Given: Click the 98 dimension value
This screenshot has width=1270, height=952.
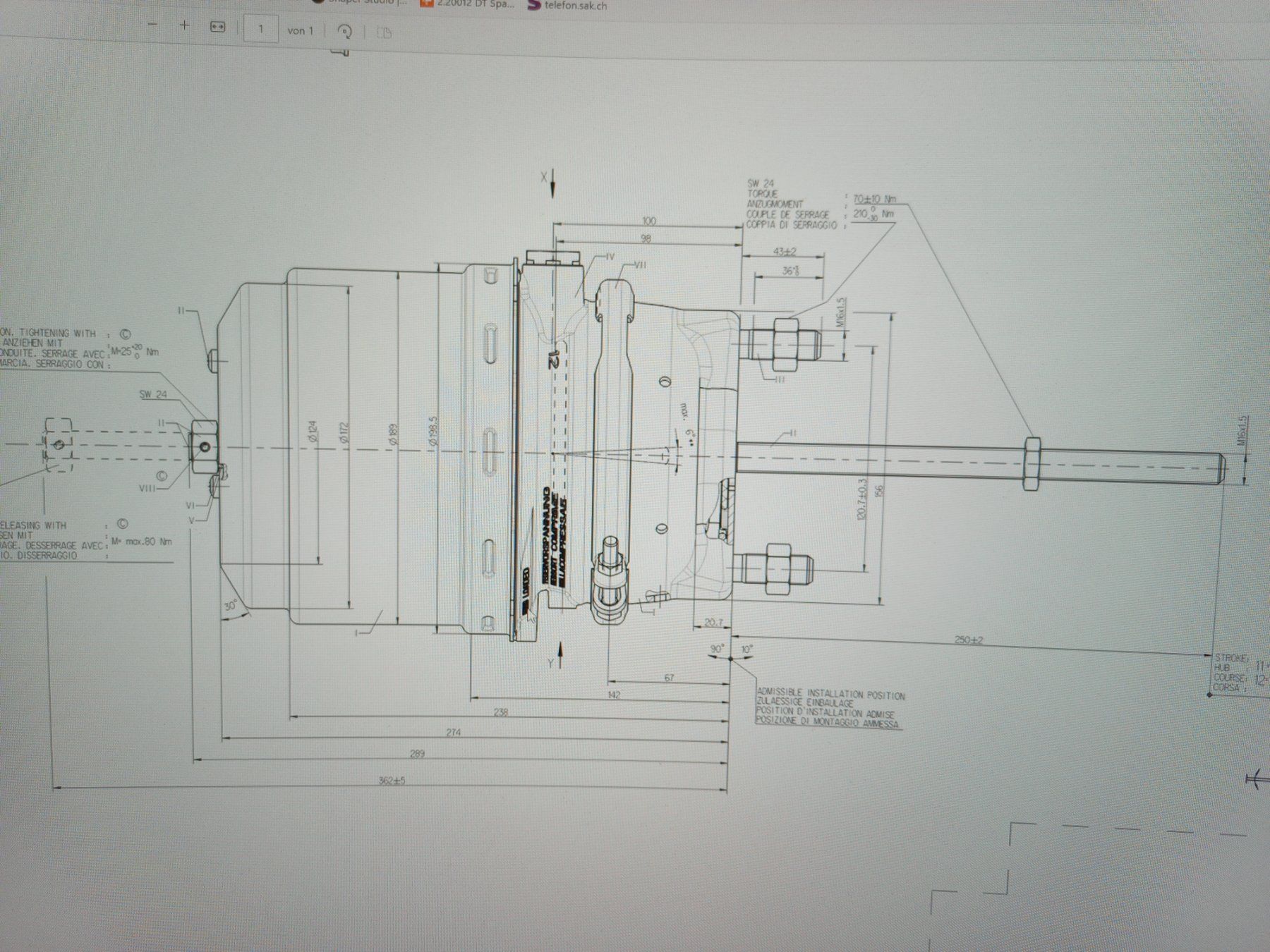Looking at the screenshot, I should point(646,238).
